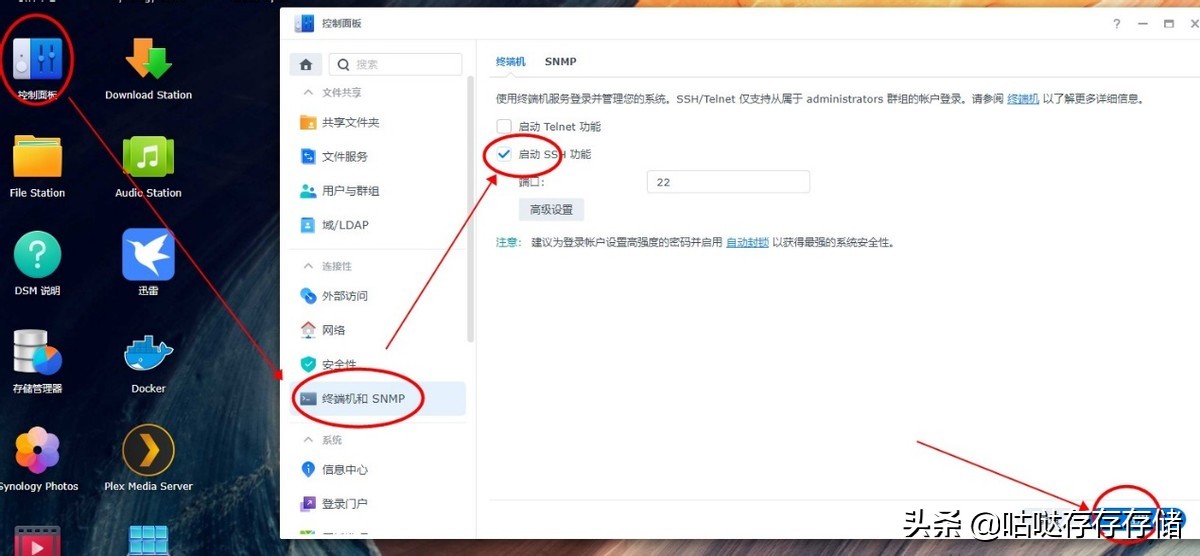The height and width of the screenshot is (556, 1200).
Task: Collapse the 系统 section
Action: (x=308, y=440)
